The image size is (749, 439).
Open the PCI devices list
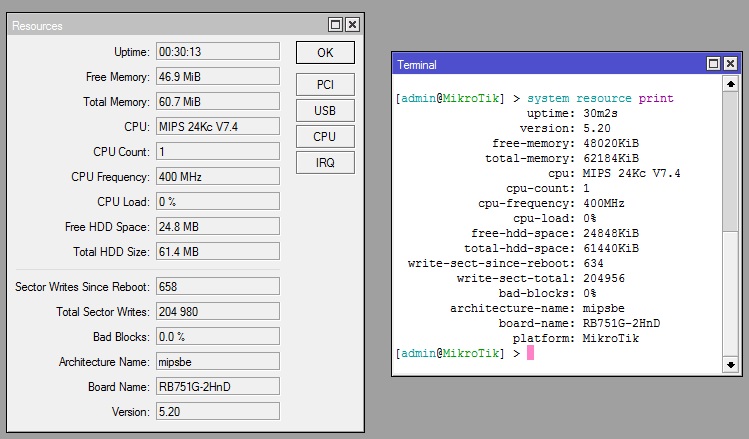click(x=325, y=85)
